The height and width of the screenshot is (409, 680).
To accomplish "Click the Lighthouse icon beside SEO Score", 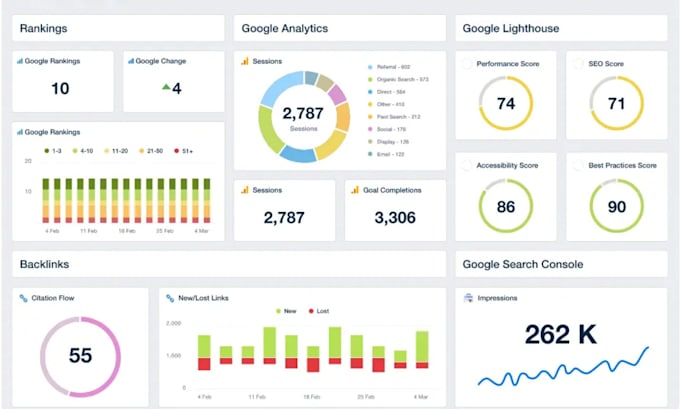I will [578, 64].
